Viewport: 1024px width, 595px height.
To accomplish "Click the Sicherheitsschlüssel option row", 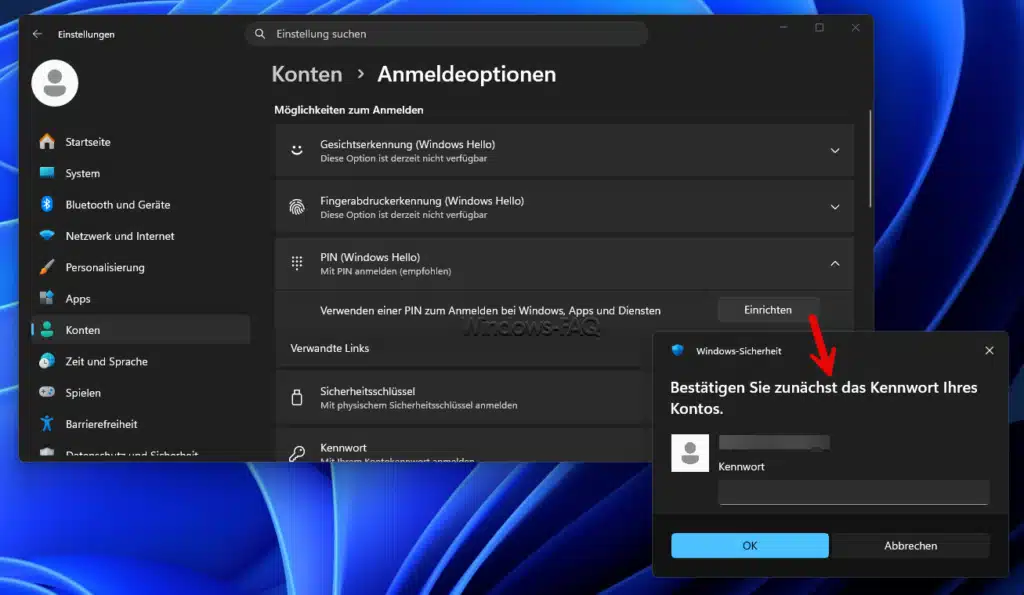I will [x=464, y=397].
